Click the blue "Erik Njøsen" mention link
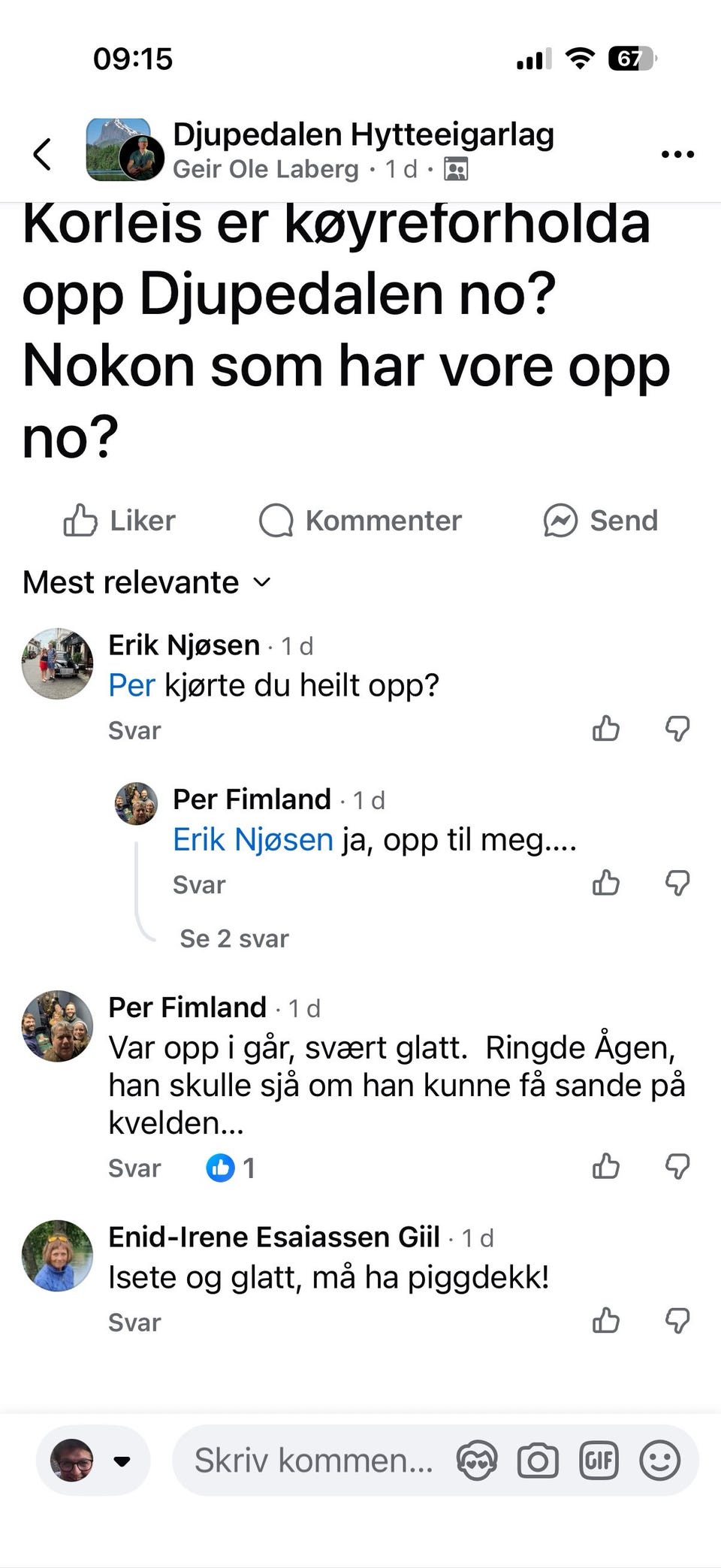721x1568 pixels. pyautogui.click(x=253, y=839)
